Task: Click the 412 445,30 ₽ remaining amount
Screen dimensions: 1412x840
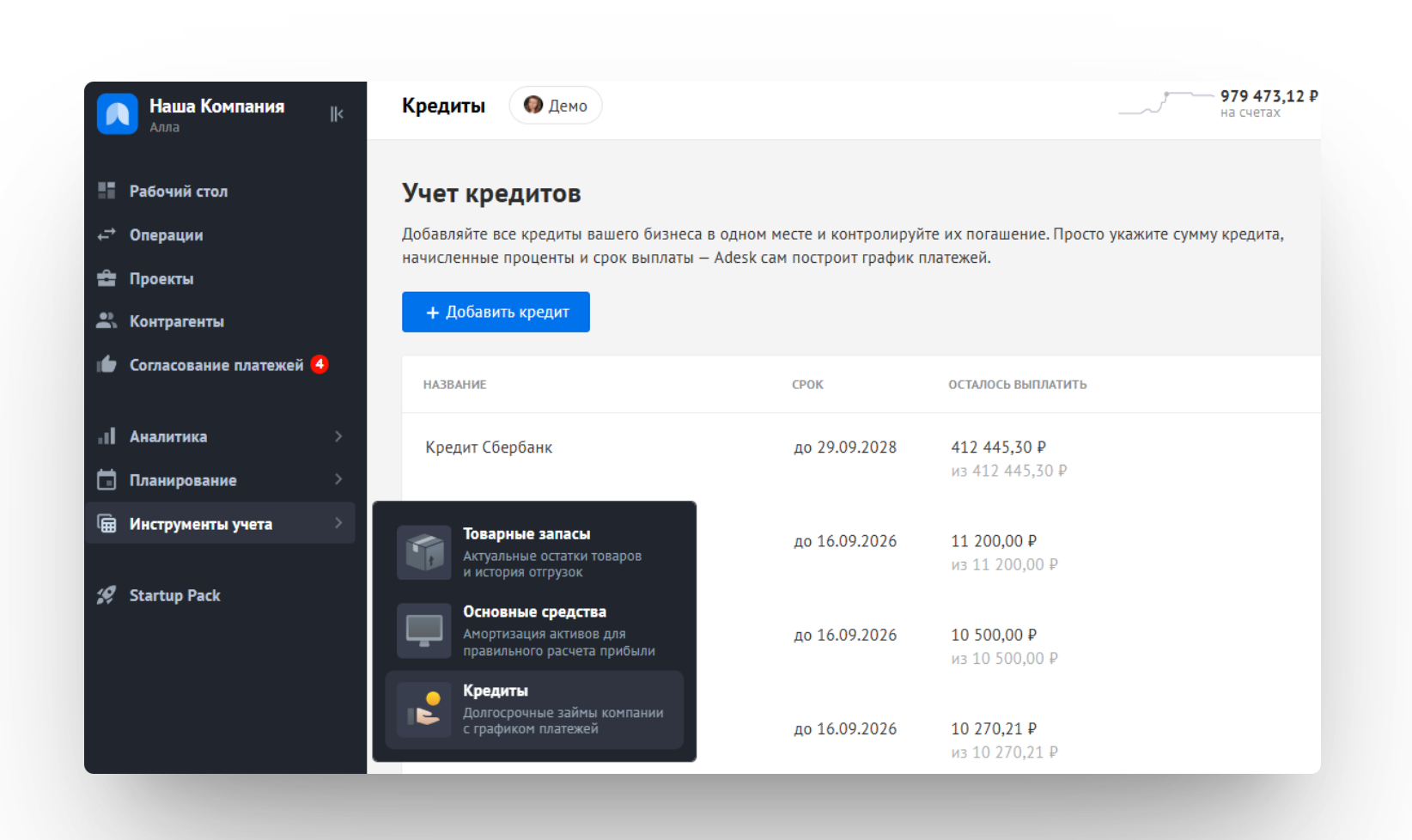Action: click(x=999, y=447)
